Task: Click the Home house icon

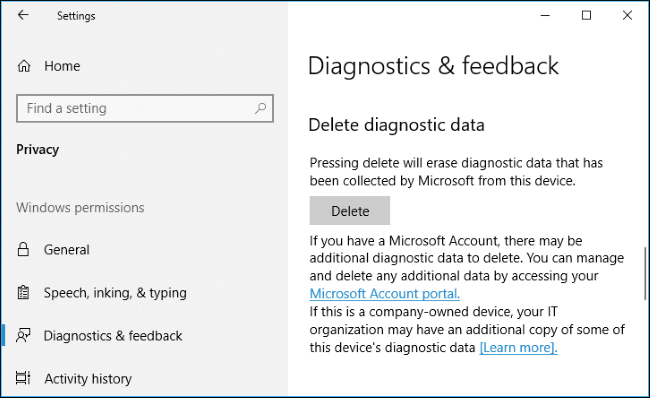Action: click(24, 66)
